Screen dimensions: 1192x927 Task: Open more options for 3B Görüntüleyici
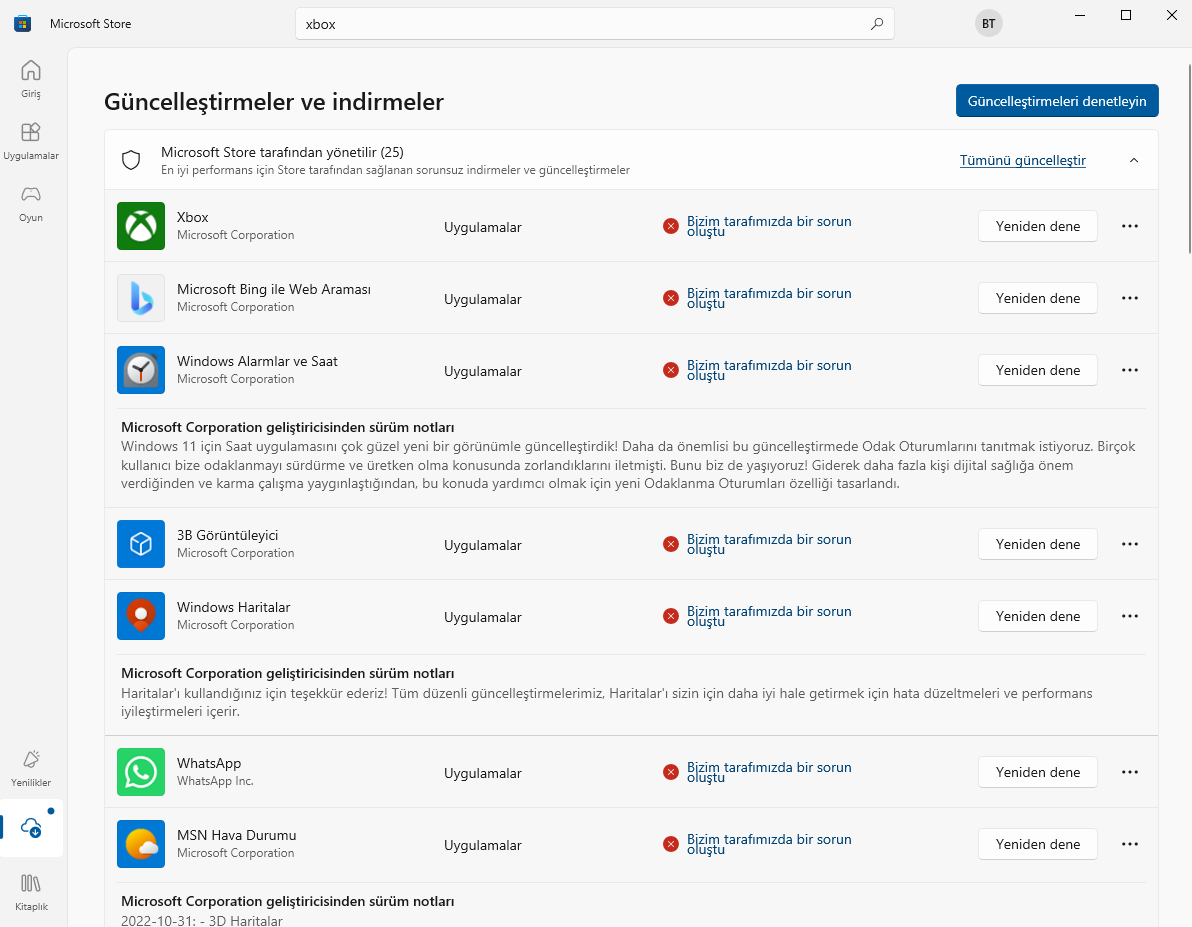pos(1130,544)
